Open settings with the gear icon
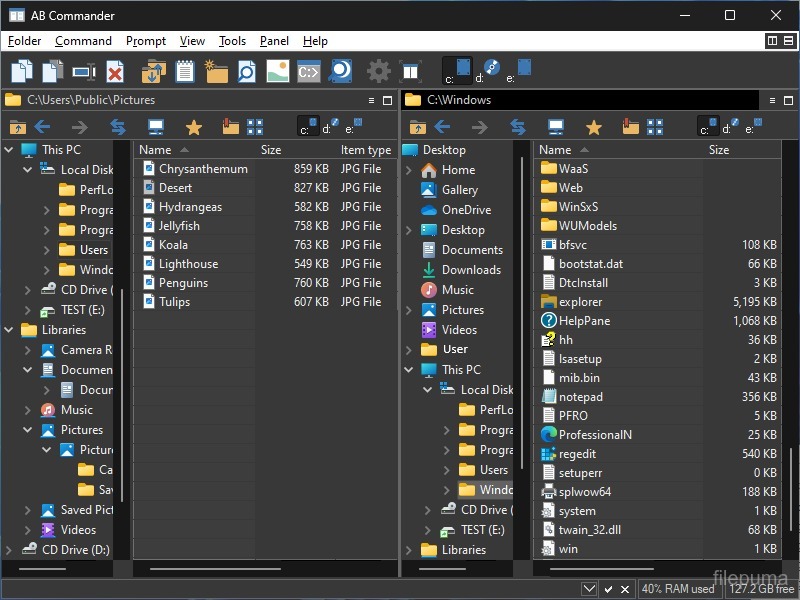 click(378, 71)
